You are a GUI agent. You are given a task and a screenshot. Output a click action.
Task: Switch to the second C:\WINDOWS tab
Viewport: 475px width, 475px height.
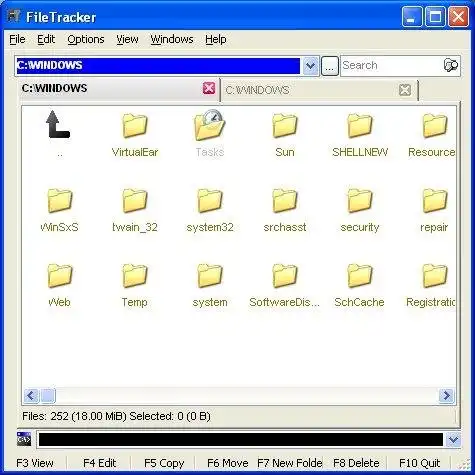(319, 90)
